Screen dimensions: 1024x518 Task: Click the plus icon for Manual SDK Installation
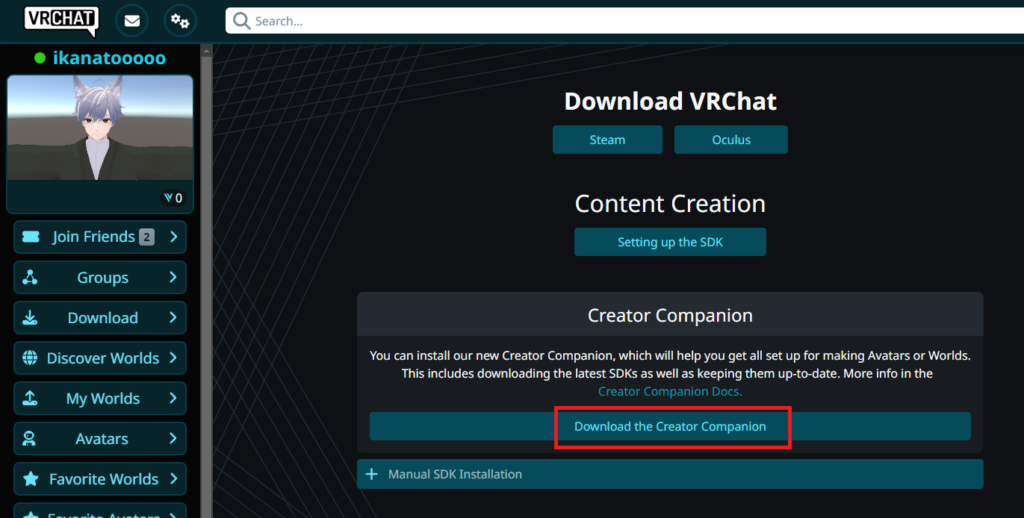[372, 474]
